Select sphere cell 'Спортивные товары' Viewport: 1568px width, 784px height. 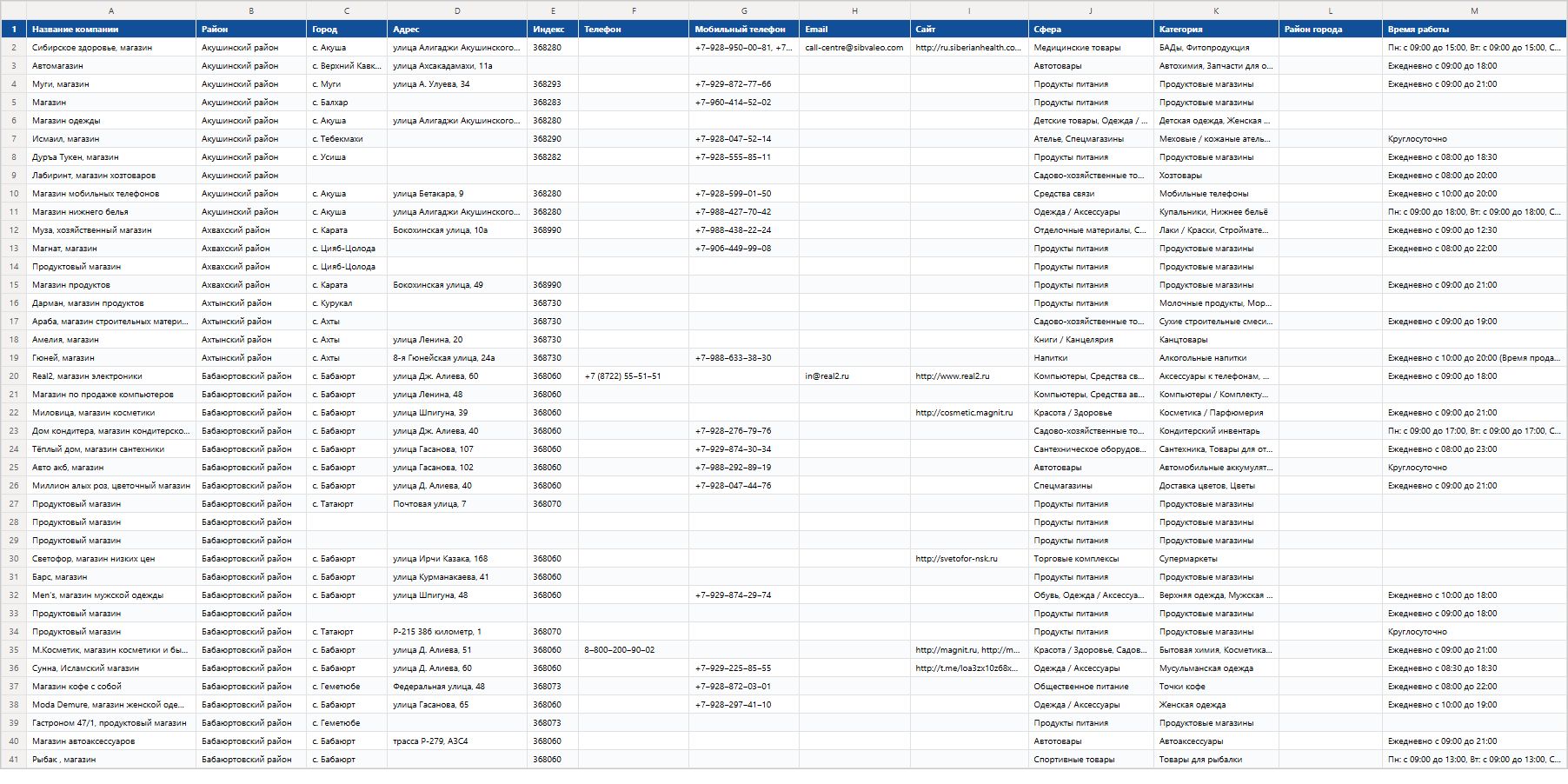[1091, 760]
